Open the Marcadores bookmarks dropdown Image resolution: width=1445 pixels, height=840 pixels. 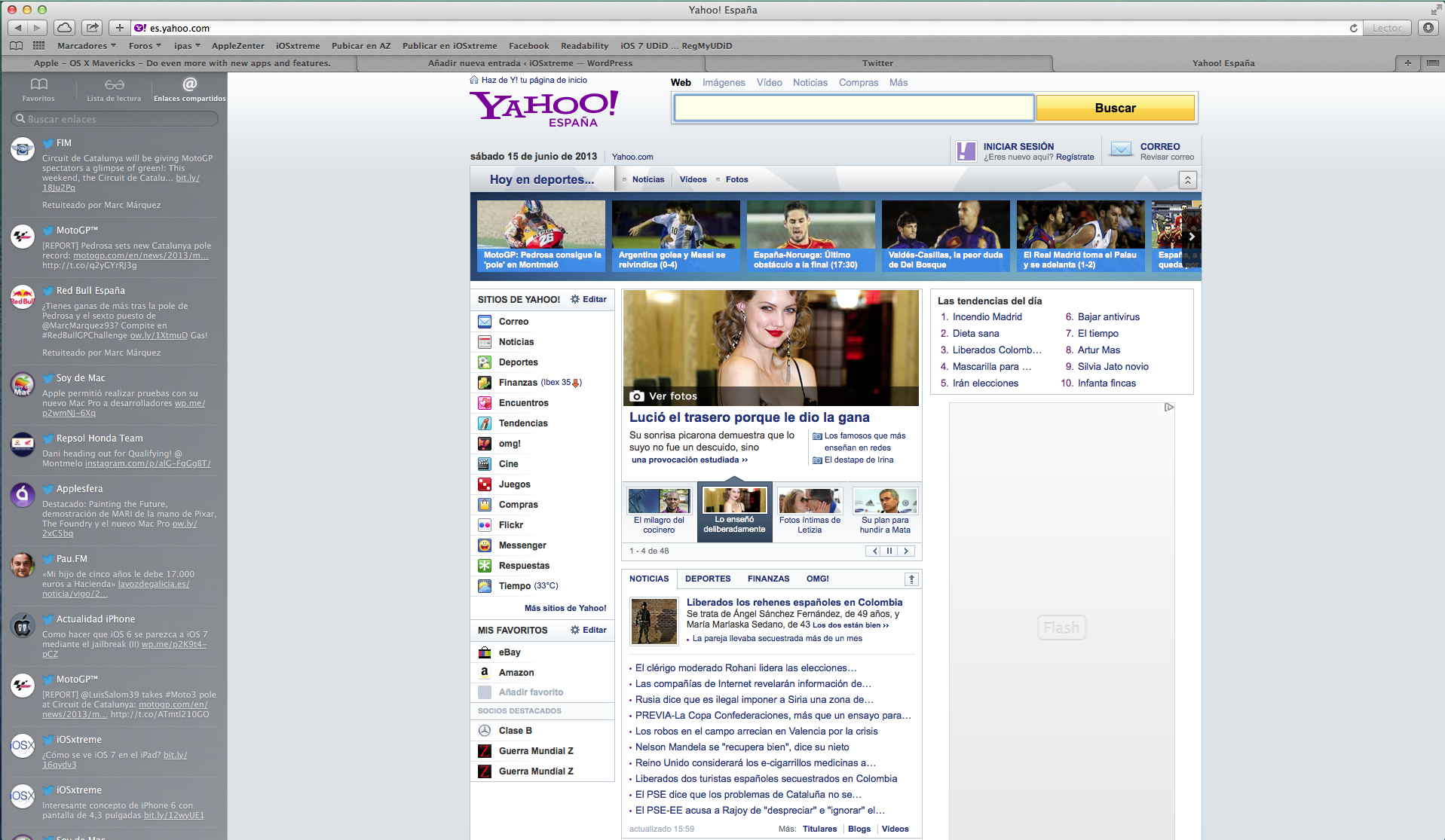[87, 46]
